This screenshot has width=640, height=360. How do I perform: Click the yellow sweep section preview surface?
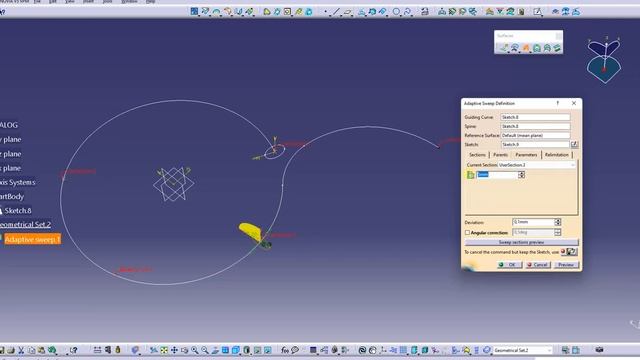click(x=250, y=230)
